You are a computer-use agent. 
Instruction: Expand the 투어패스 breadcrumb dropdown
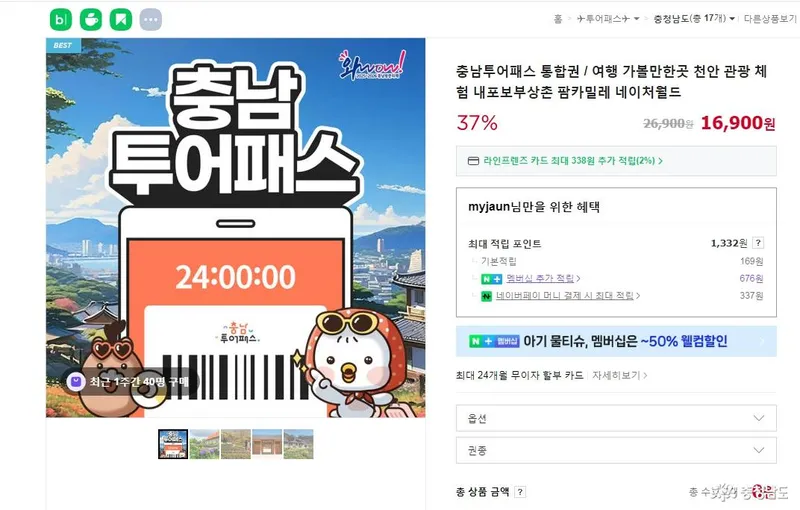[608, 19]
